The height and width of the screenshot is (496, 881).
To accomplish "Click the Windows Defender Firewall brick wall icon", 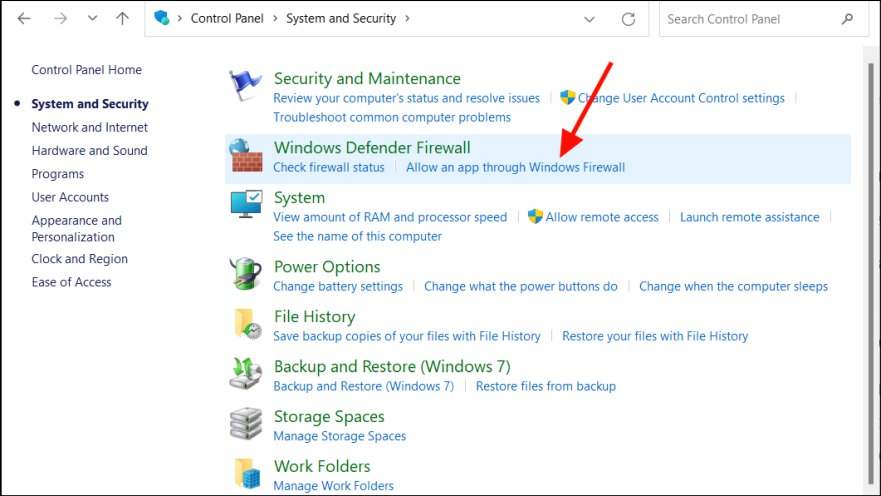I will tap(245, 156).
